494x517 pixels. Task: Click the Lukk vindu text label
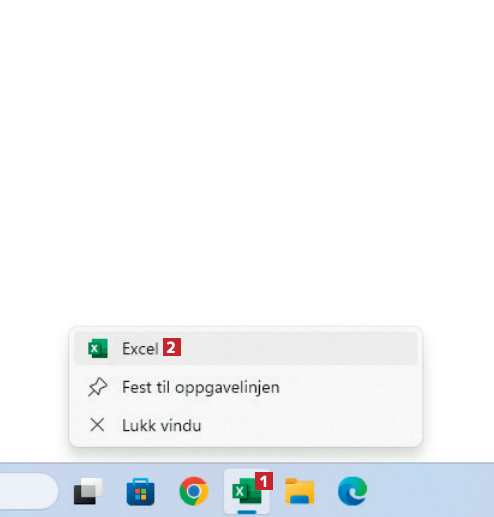[x=162, y=426]
